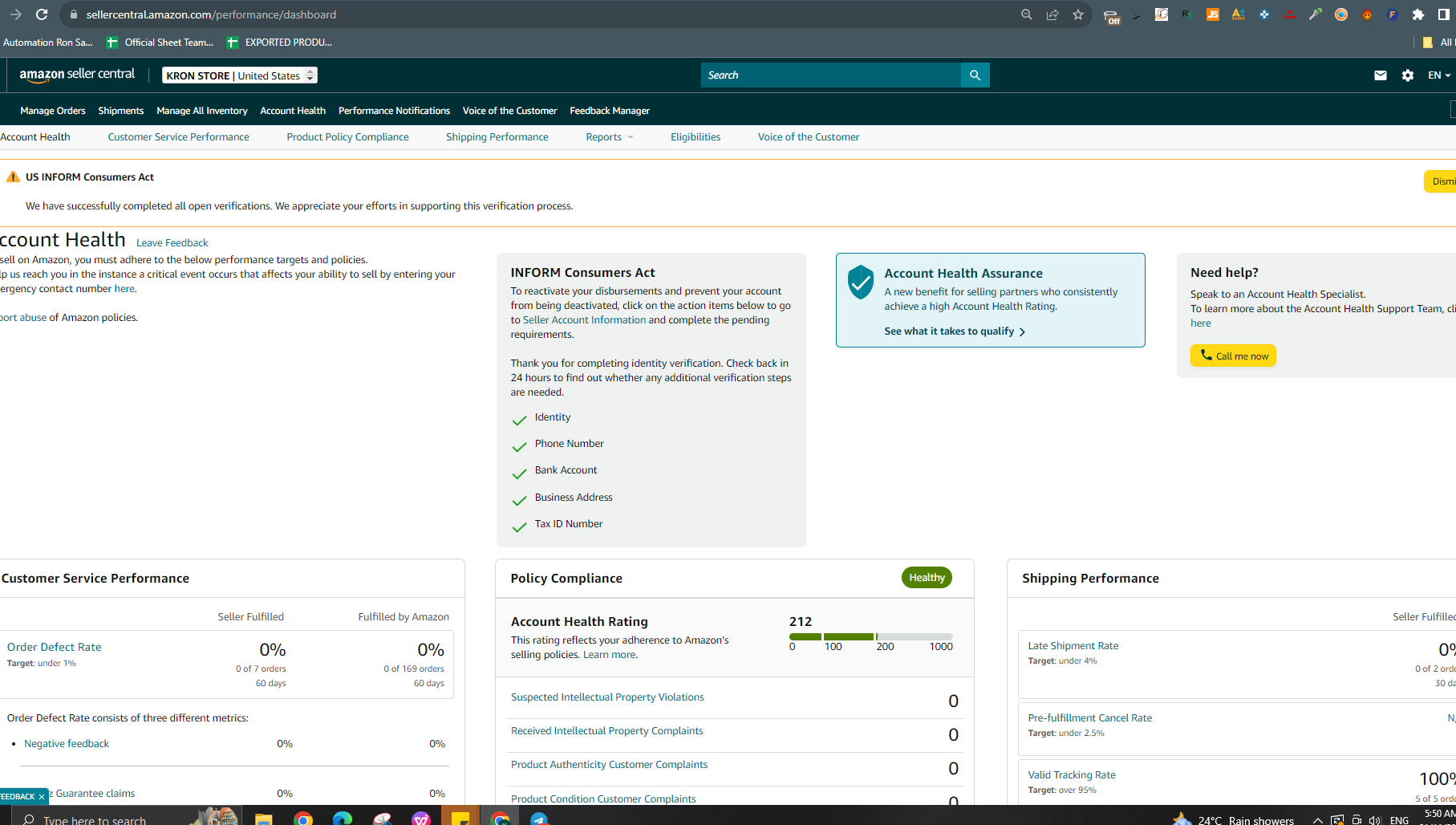Open Manage All Inventory
Viewport: 1456px width, 825px height.
click(x=202, y=111)
